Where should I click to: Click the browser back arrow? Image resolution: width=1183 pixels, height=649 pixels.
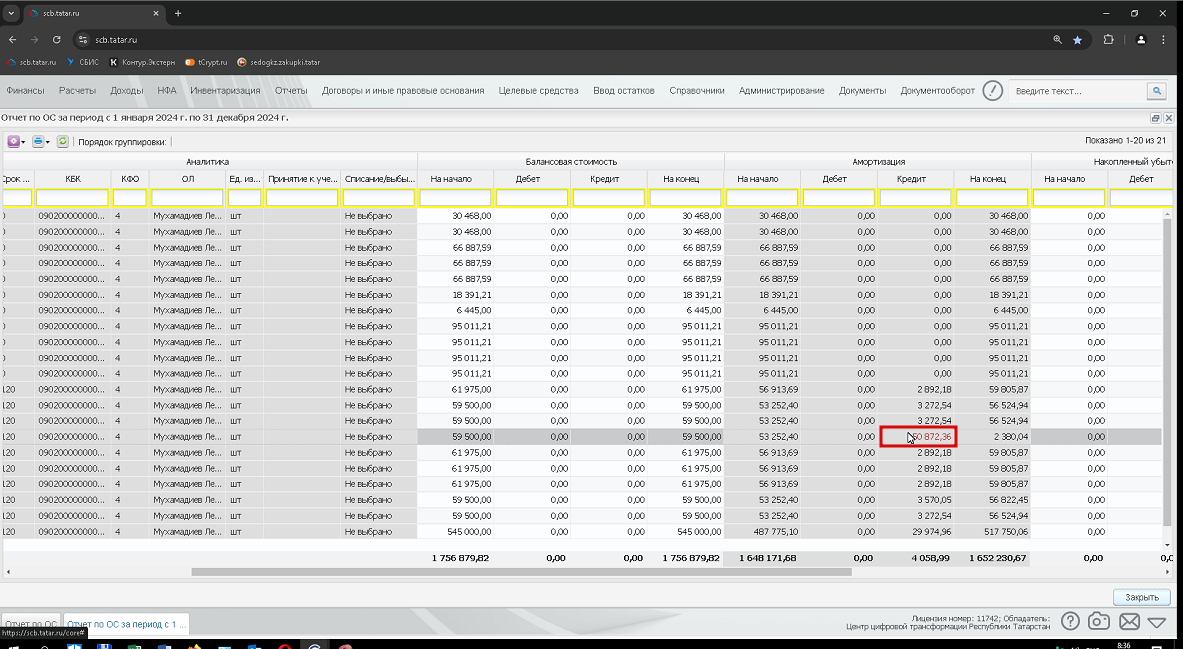coord(13,40)
